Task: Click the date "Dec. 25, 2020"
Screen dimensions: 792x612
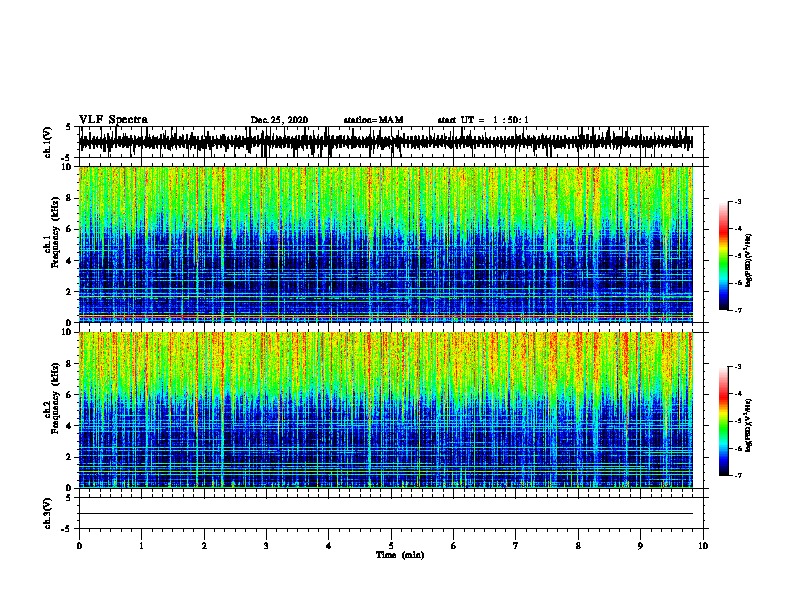Action: 279,120
